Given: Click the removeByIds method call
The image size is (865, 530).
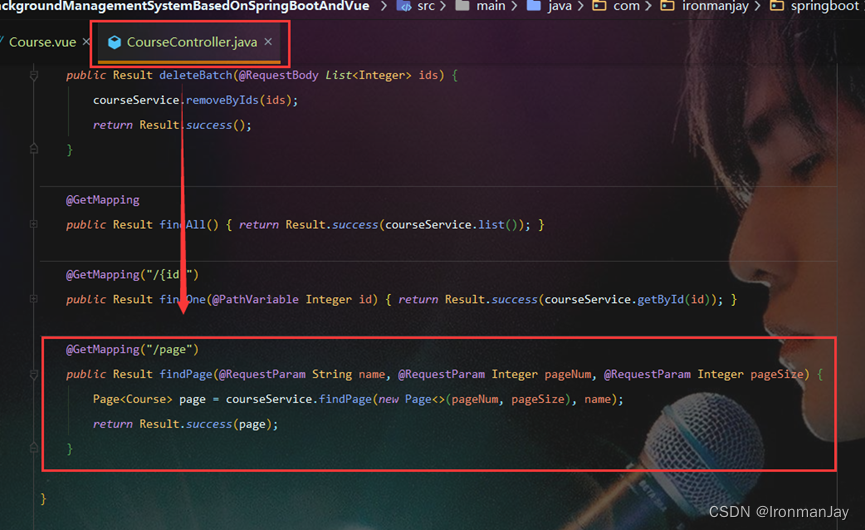Looking at the screenshot, I should pyautogui.click(x=222, y=100).
